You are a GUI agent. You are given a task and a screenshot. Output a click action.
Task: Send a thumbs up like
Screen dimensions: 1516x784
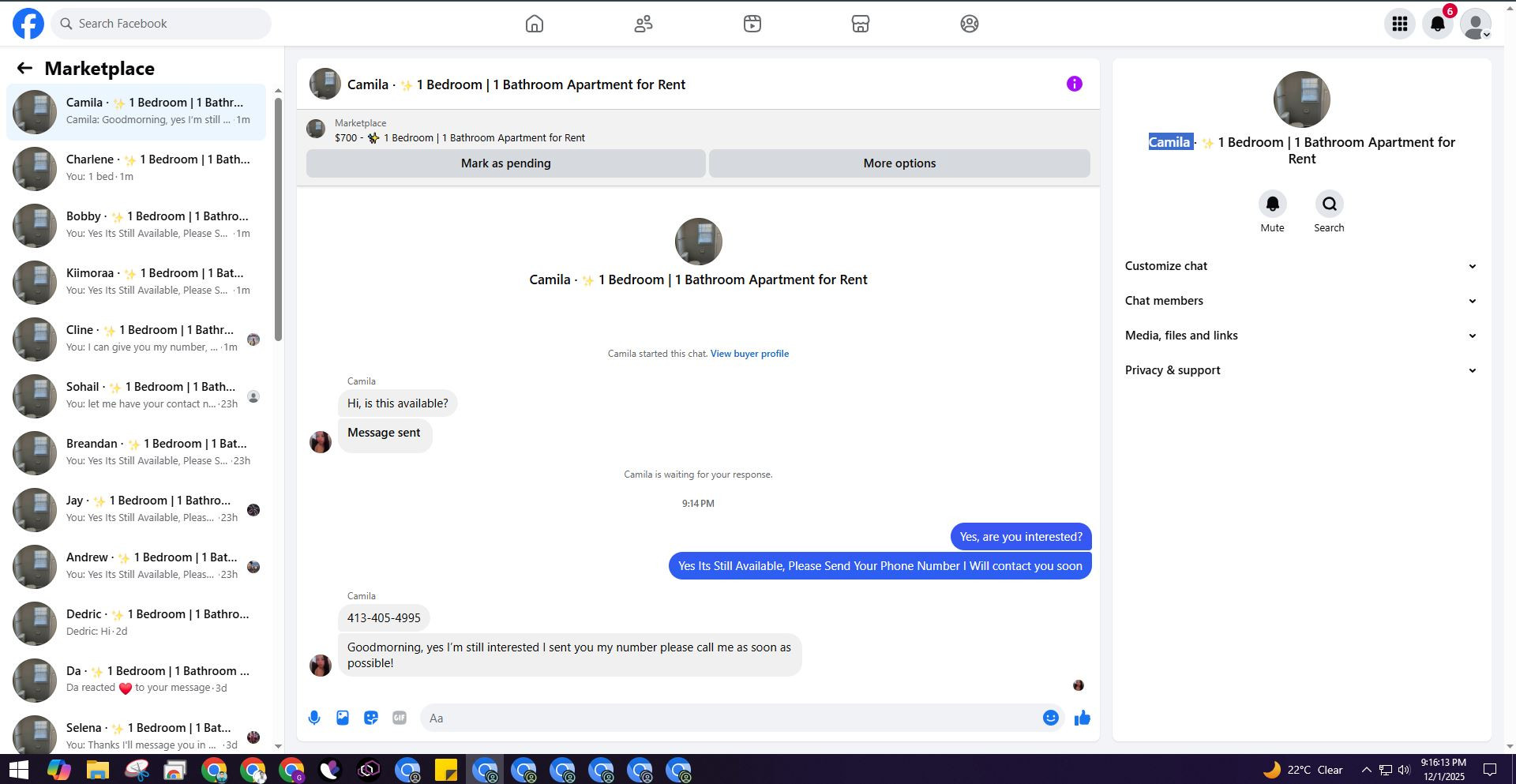(1083, 718)
